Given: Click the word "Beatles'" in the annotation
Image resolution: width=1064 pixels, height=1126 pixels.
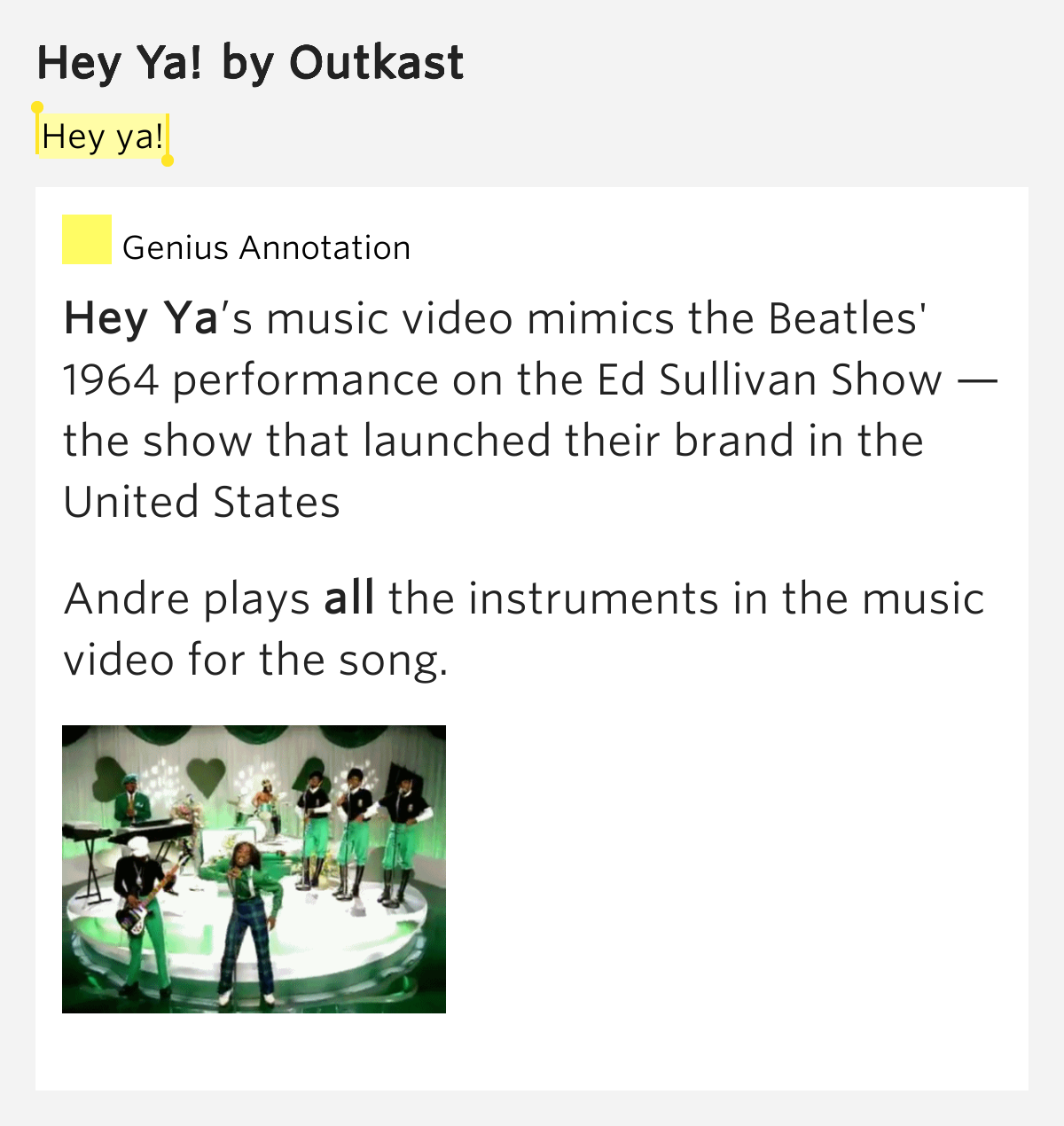Looking at the screenshot, I should (x=847, y=318).
